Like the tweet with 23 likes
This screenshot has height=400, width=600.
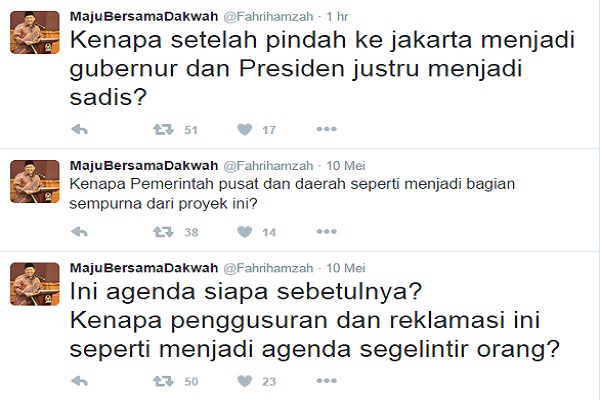[245, 381]
